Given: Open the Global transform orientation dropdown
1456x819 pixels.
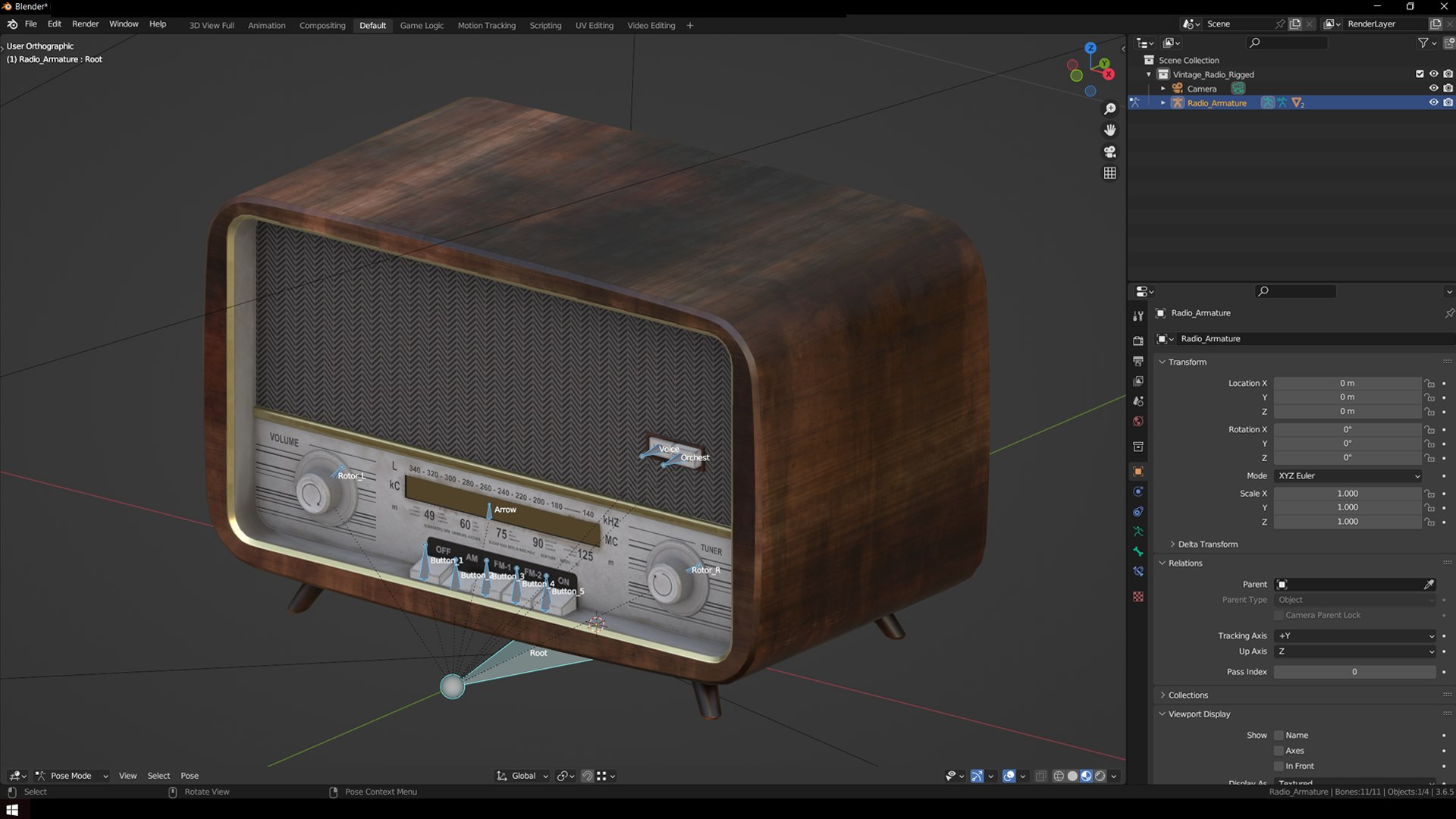Looking at the screenshot, I should pos(522,776).
